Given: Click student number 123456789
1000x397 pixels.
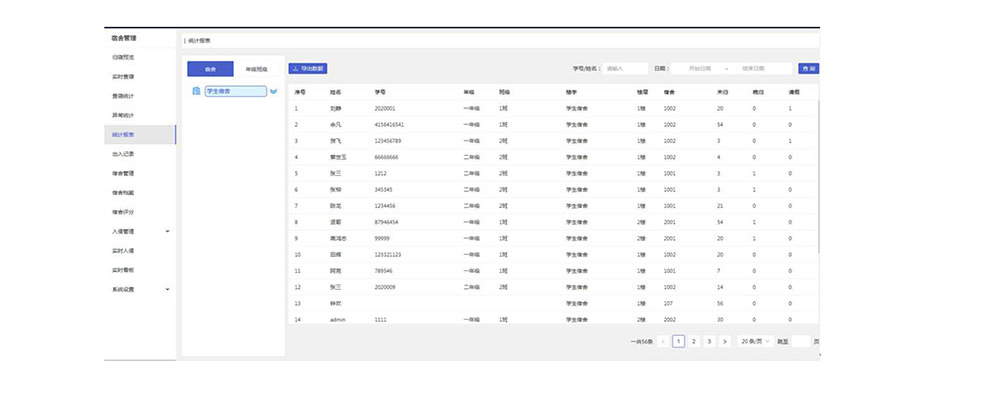Looking at the screenshot, I should point(388,140).
